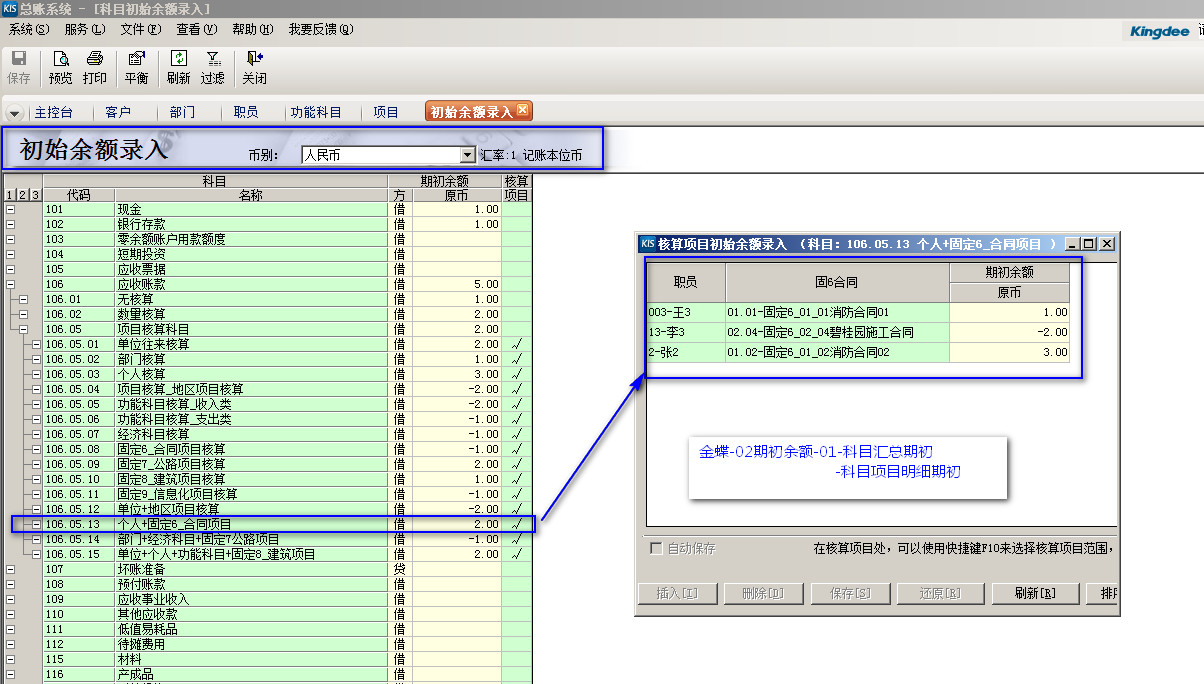This screenshot has height=684, width=1204.
Task: Select level 2 in outline level header
Action: (x=23, y=195)
